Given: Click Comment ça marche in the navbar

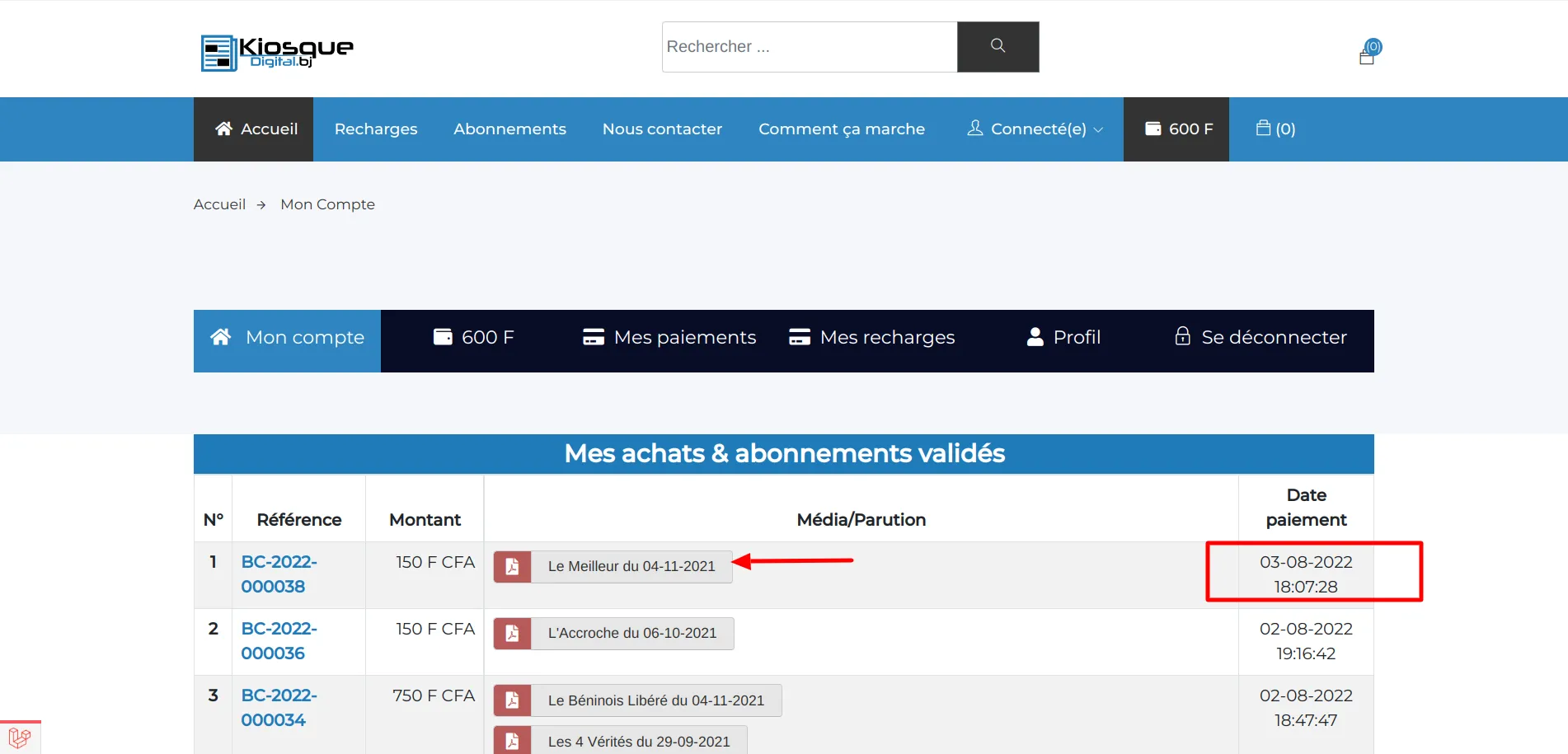Looking at the screenshot, I should pyautogui.click(x=842, y=129).
